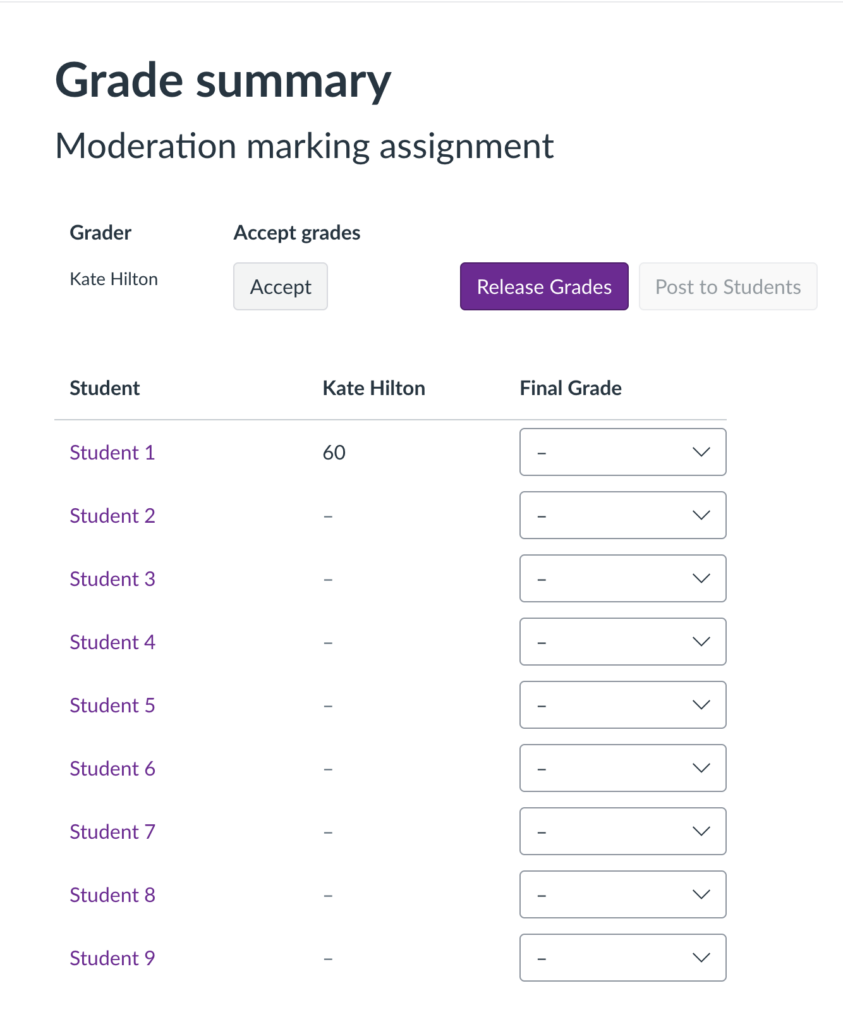Click the Post to Students button

[x=727, y=286]
